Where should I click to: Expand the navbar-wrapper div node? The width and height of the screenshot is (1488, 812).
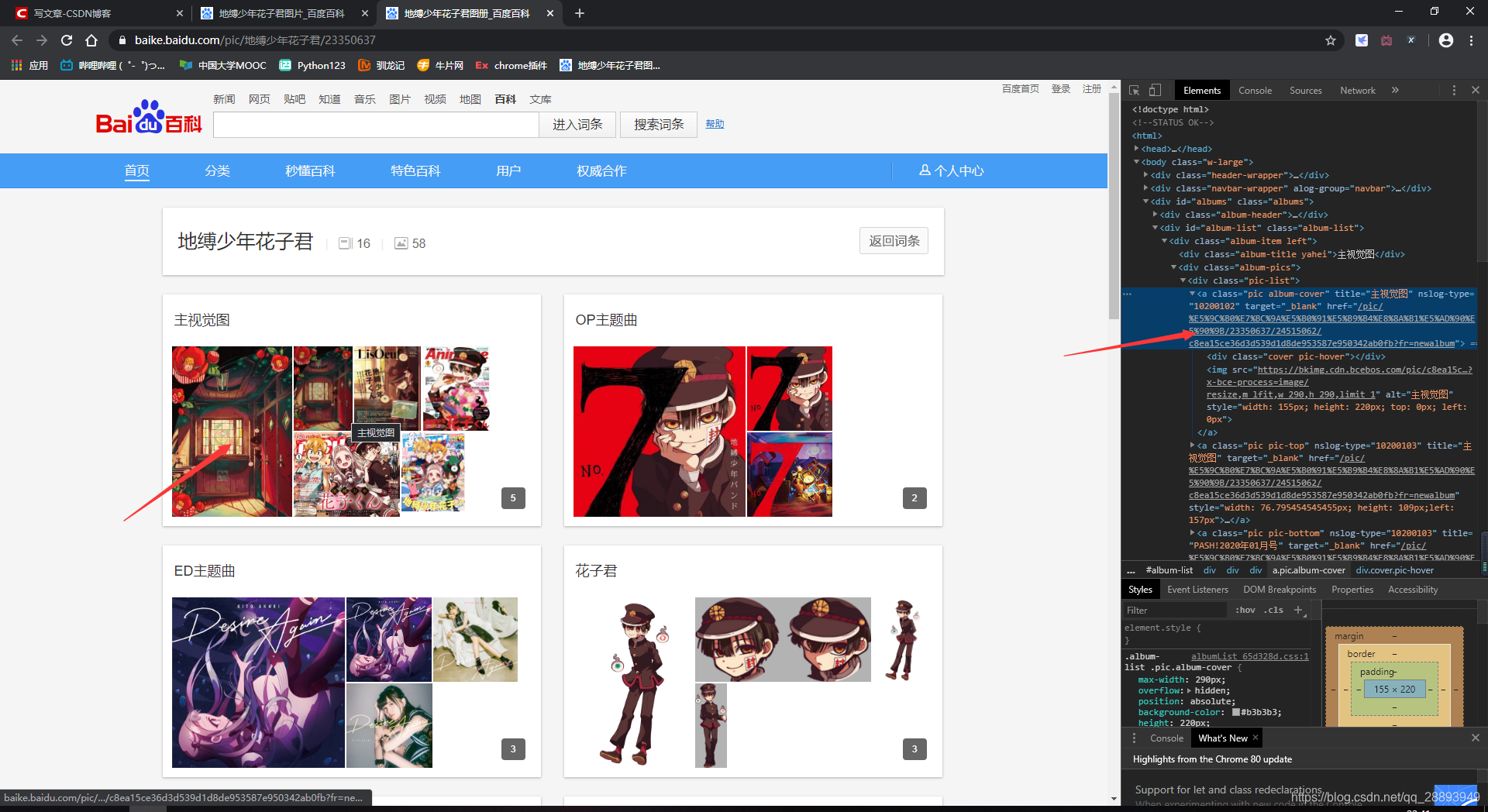point(1146,188)
